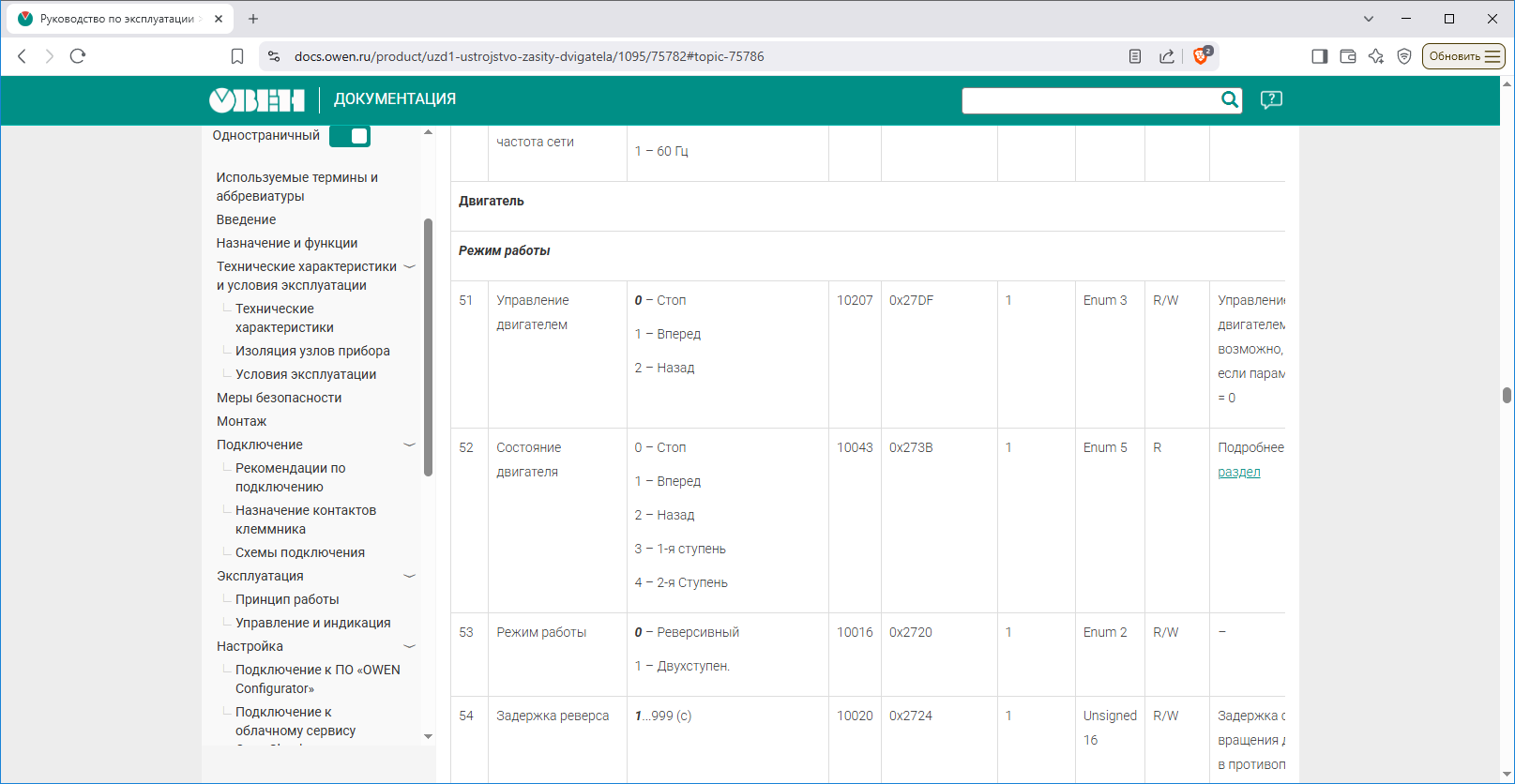Click the OWEN logo

[x=257, y=100]
